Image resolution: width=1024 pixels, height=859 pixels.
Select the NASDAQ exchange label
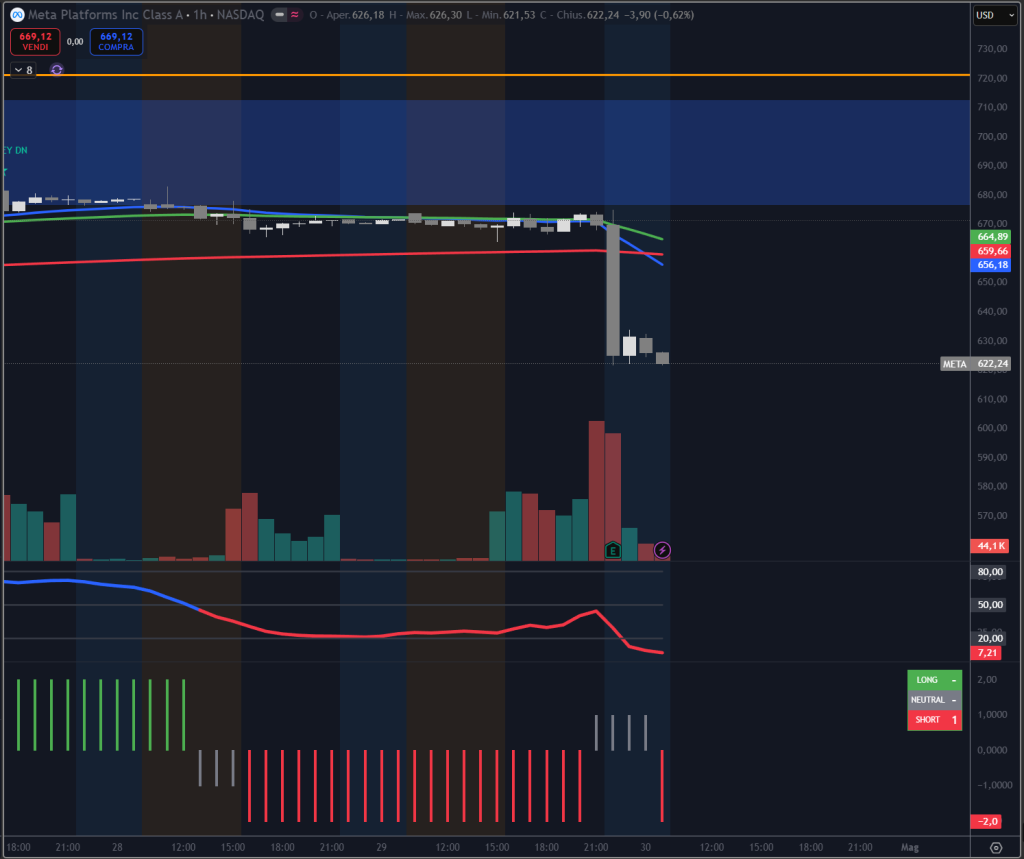[240, 13]
